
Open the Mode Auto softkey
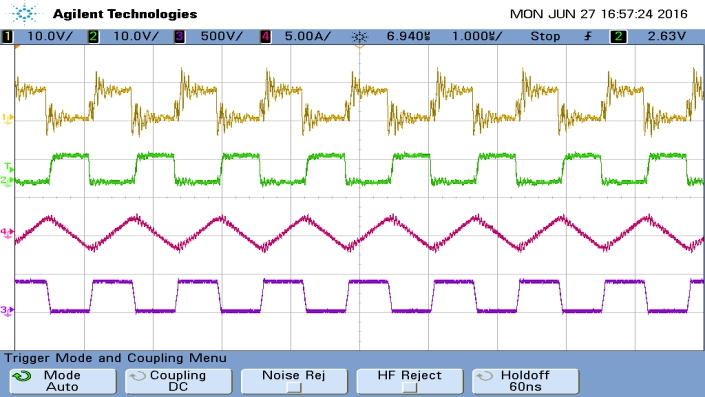tap(63, 381)
